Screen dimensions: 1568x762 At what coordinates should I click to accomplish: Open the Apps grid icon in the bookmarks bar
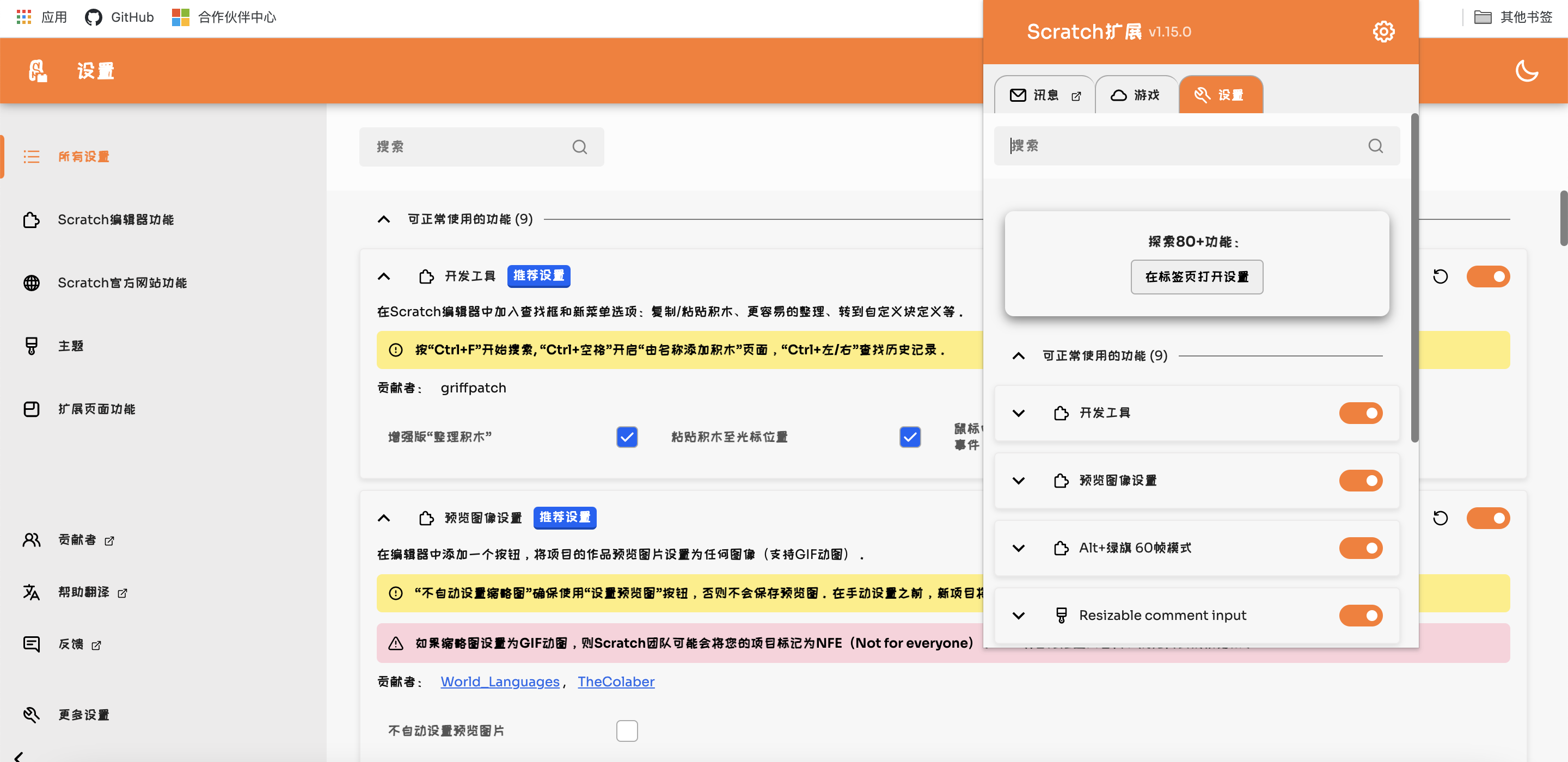24,17
